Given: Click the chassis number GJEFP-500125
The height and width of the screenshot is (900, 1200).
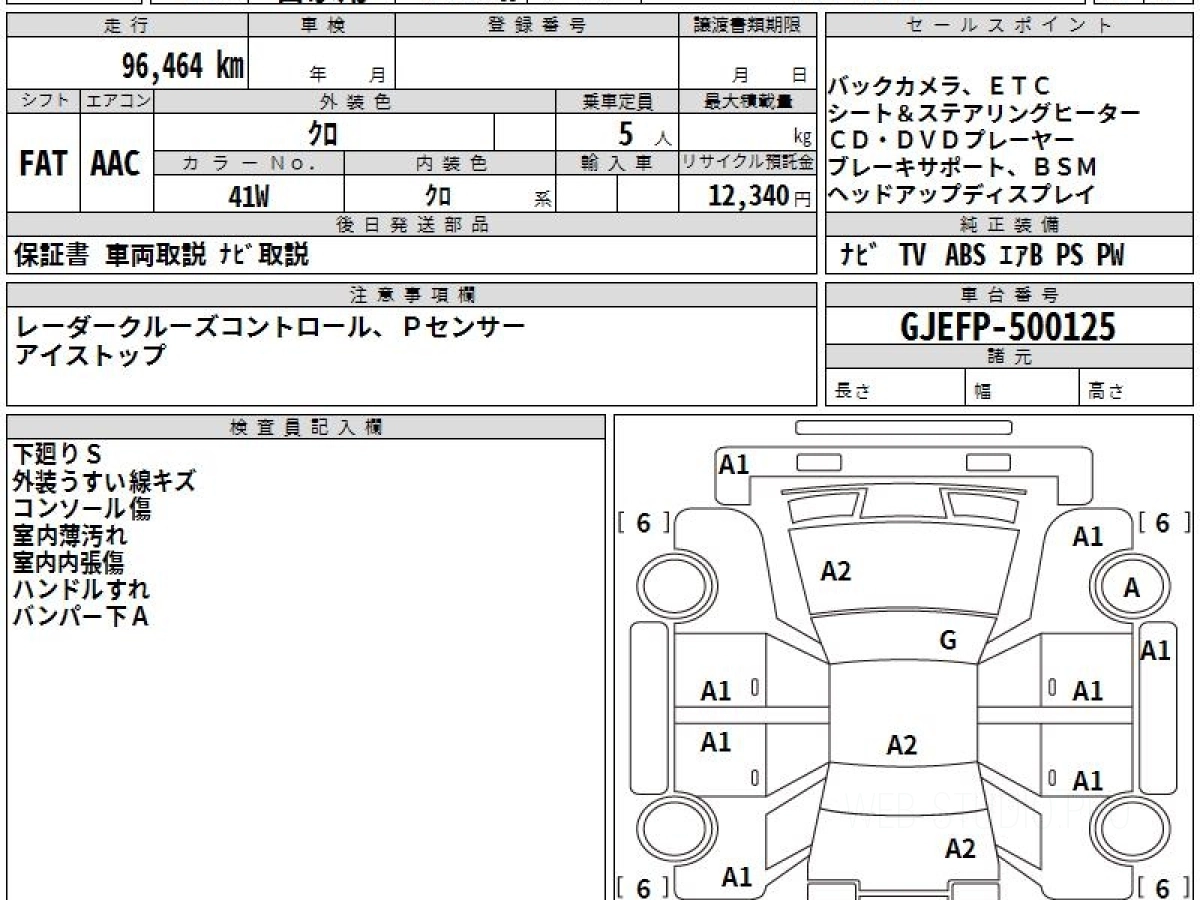Looking at the screenshot, I should click(1008, 327).
